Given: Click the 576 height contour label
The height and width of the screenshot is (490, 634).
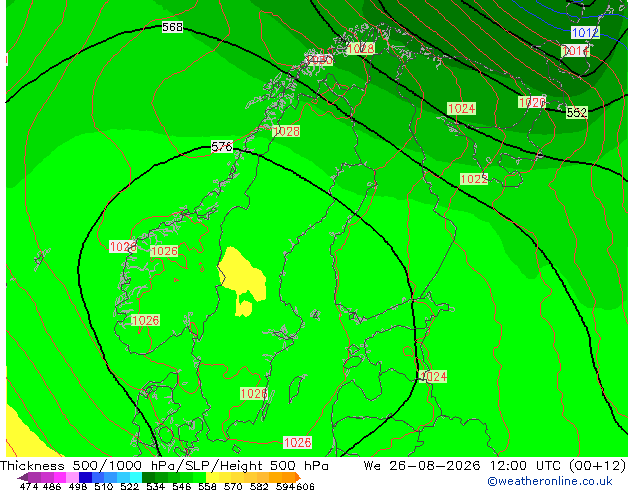Looking at the screenshot, I should (222, 146).
